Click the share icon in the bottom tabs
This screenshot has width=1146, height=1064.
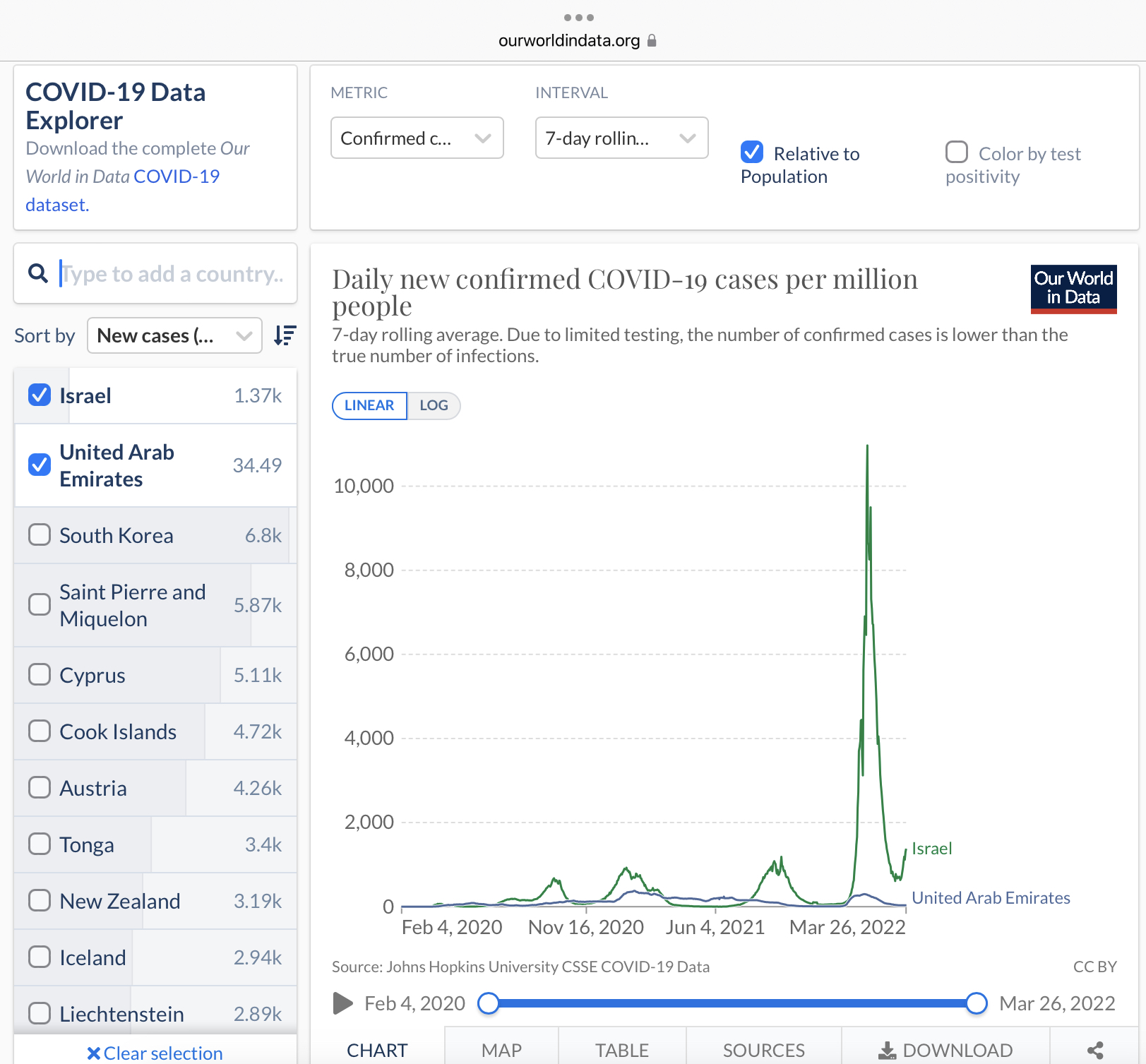point(1095,1050)
